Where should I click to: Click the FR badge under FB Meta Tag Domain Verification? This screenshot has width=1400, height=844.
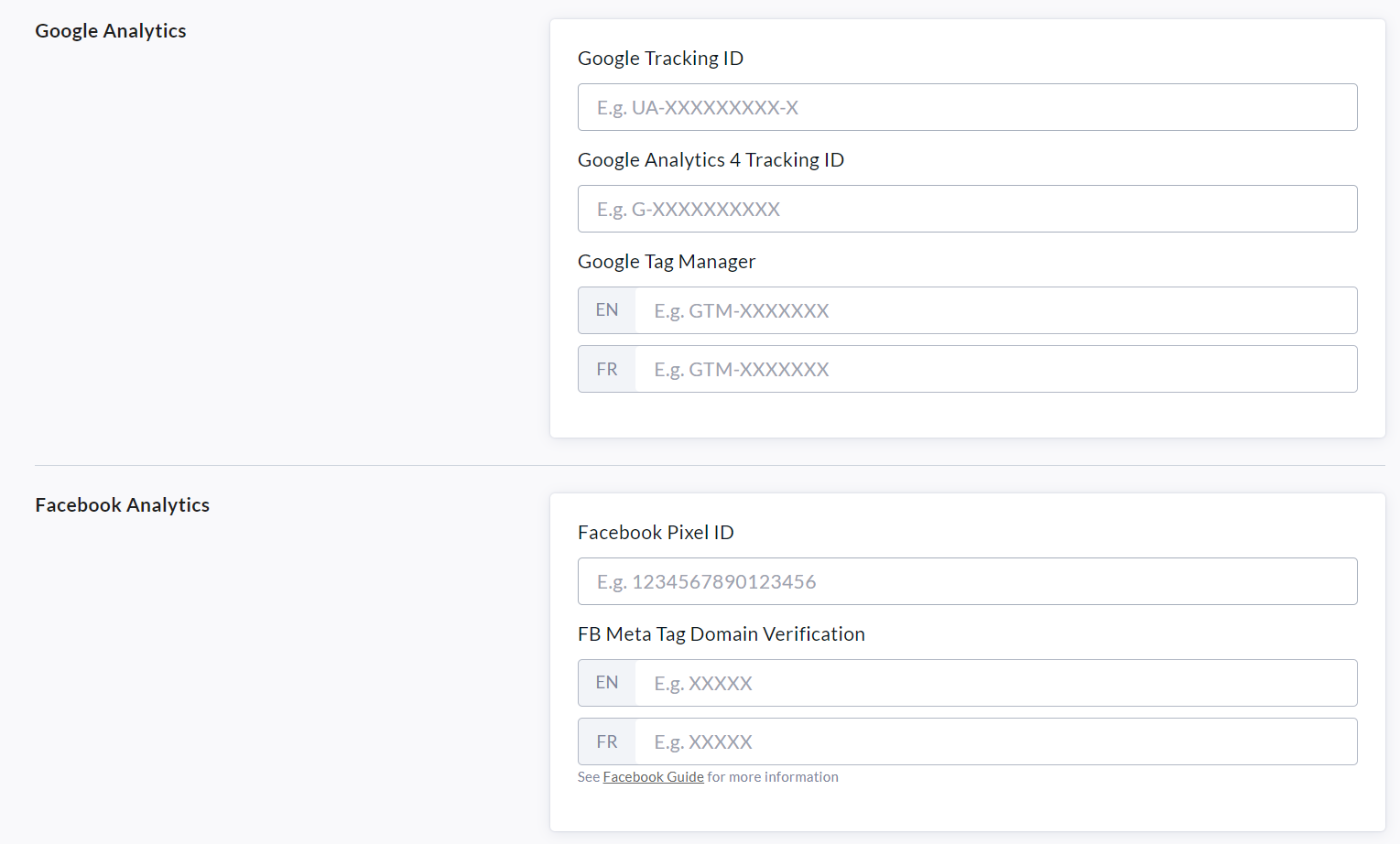[x=607, y=741]
